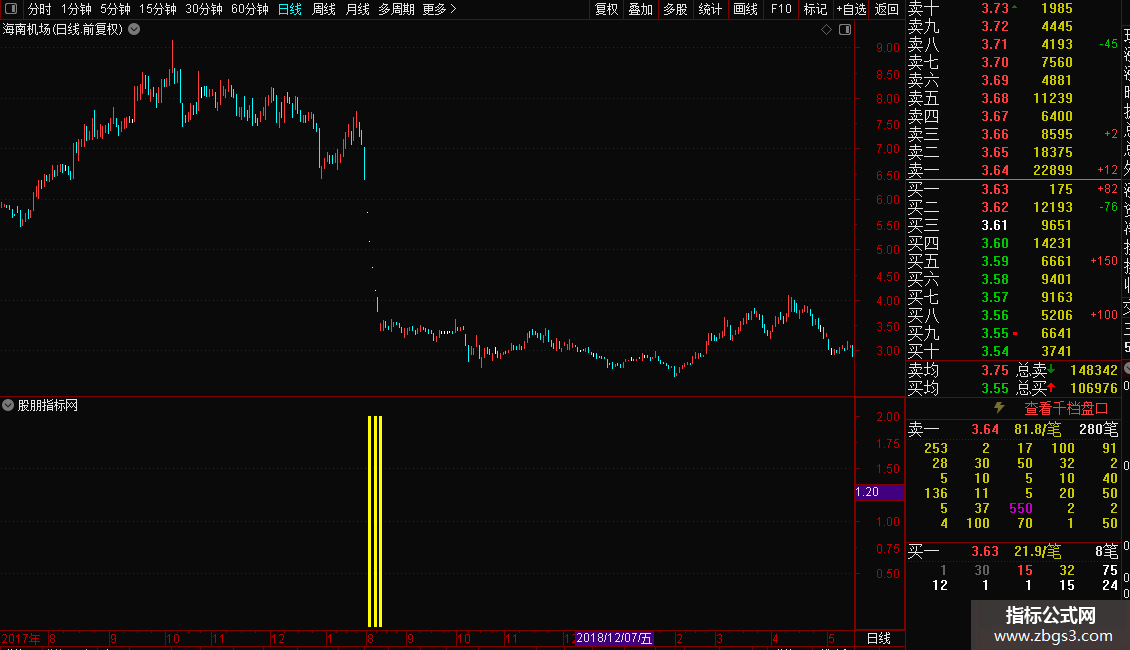The image size is (1130, 650).
Task: Click 标记 mark button
Action: 815,9
